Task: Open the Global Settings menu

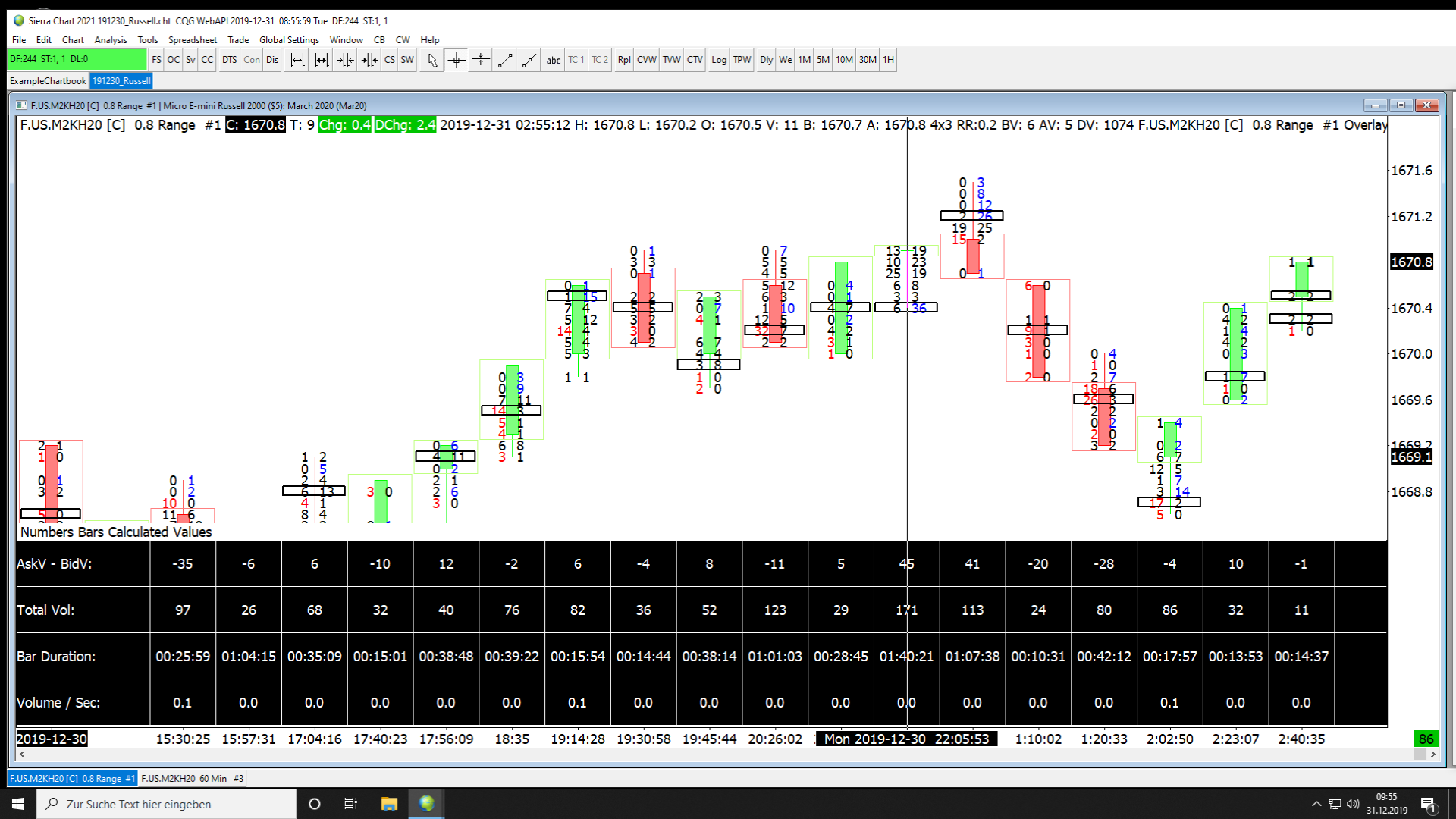Action: click(289, 40)
